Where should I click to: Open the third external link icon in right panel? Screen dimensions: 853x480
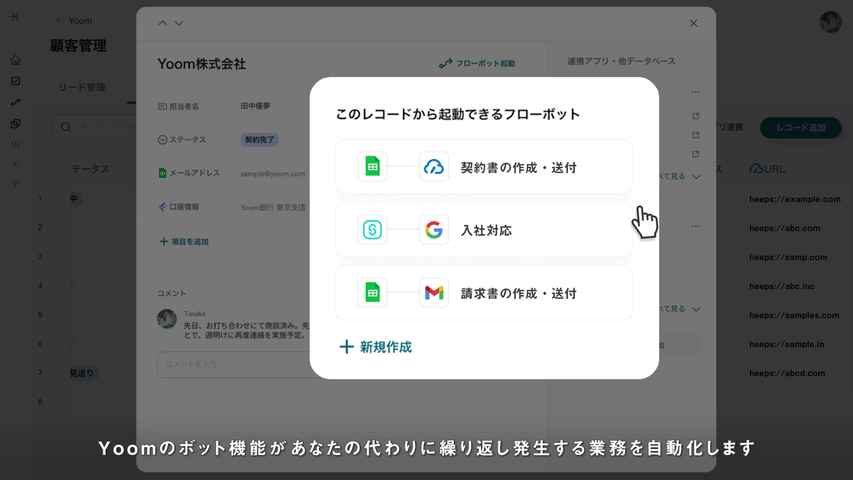pyautogui.click(x=695, y=154)
